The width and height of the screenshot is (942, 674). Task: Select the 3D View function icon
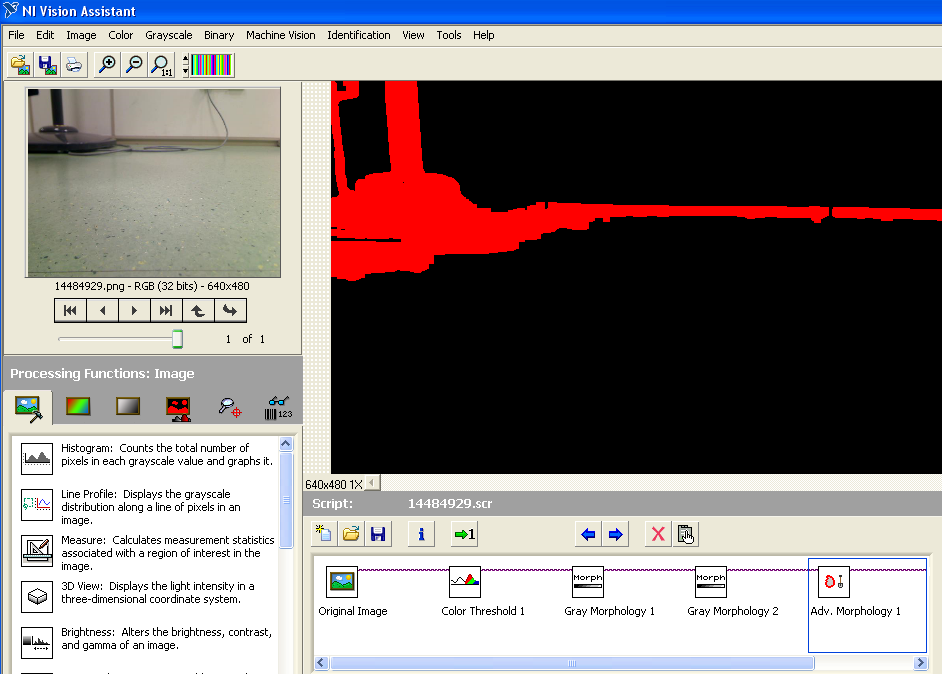[x=37, y=596]
